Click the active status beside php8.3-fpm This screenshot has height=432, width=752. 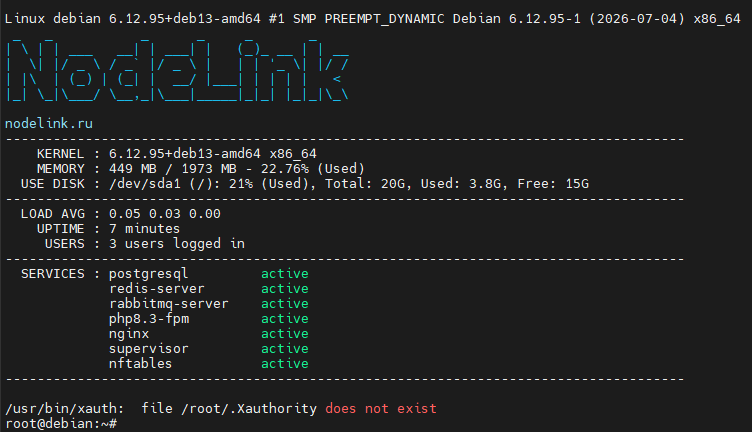pos(284,319)
